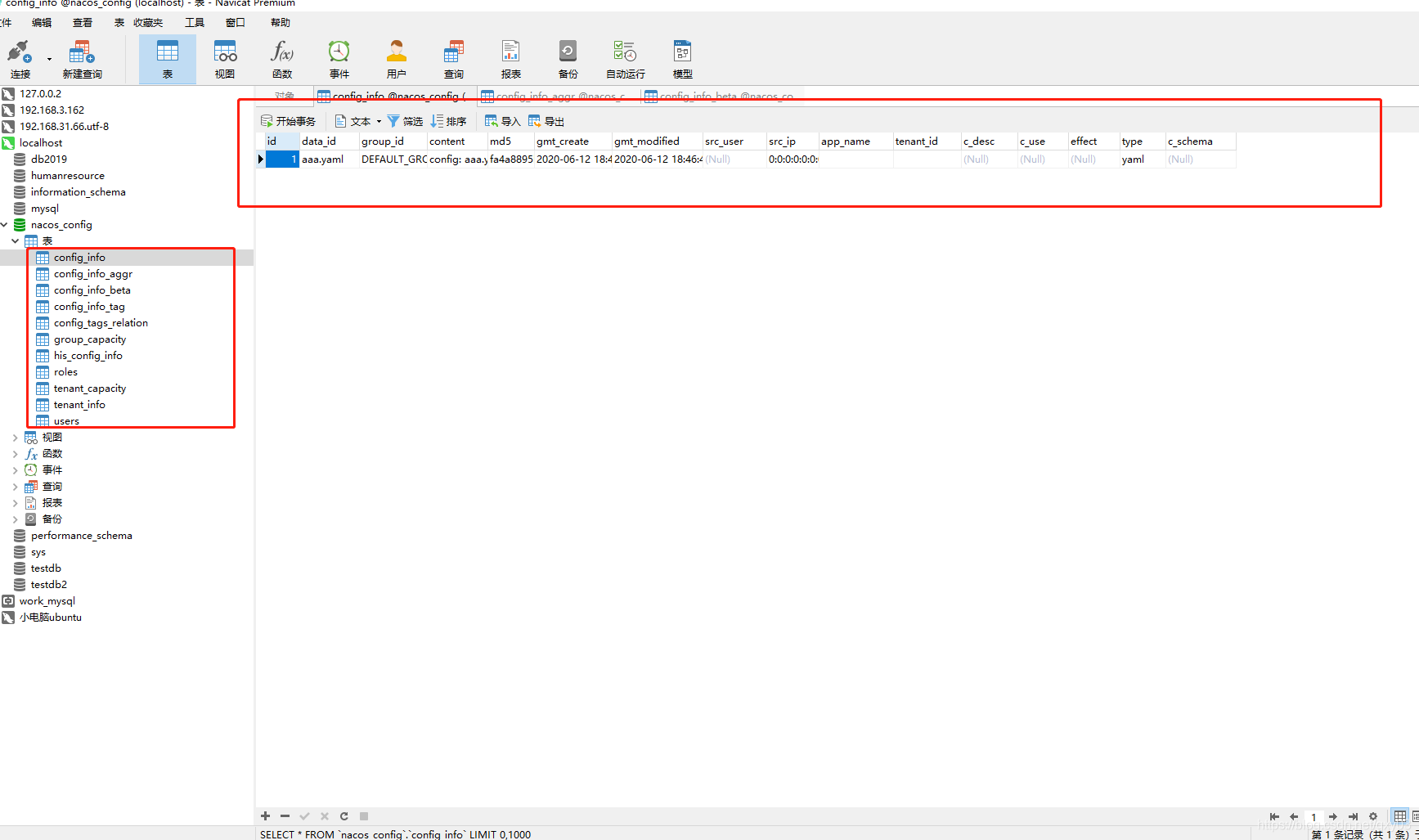
Task: Select the config_info_tag table
Action: pos(89,307)
